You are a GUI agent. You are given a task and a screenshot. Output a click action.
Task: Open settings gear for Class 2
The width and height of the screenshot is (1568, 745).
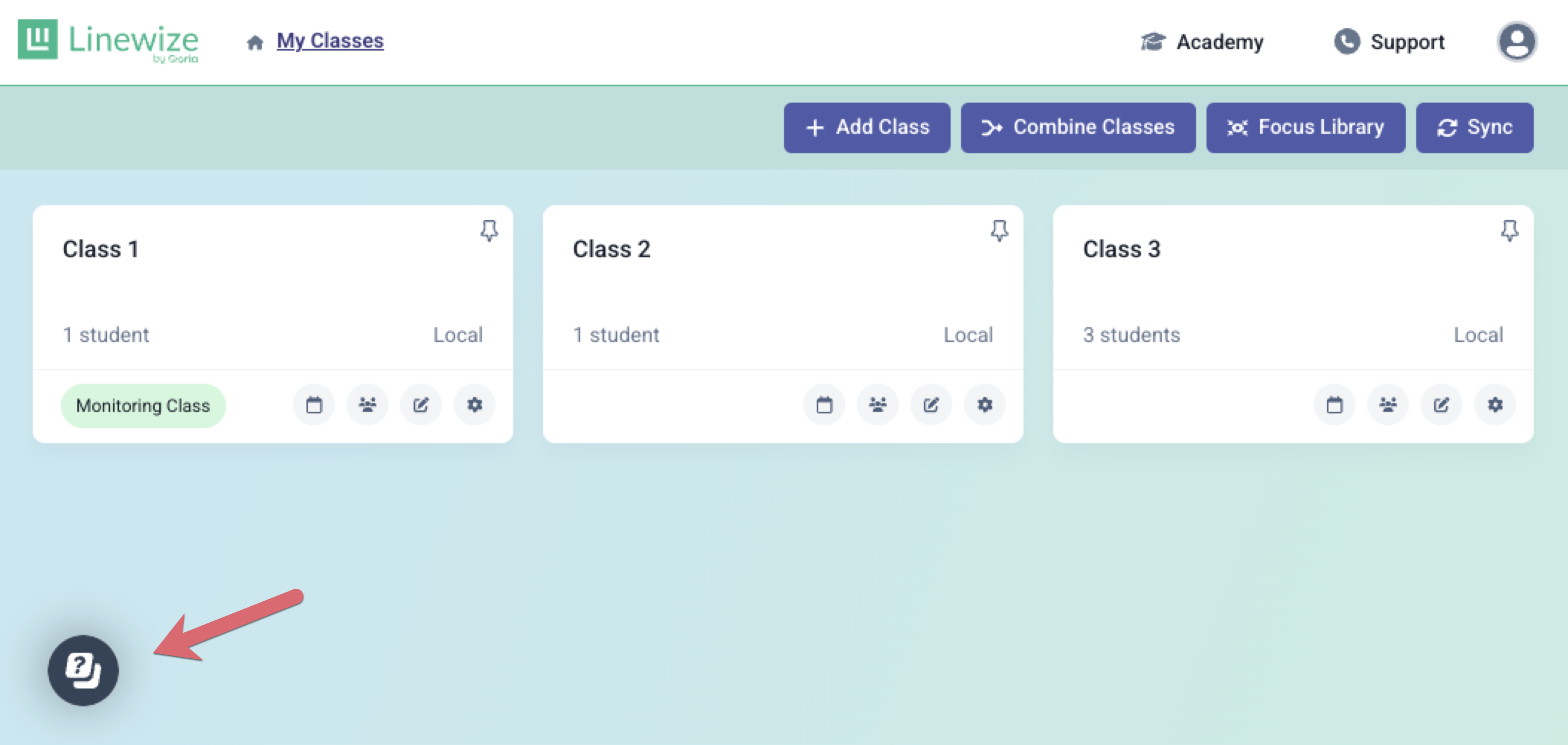coord(985,405)
